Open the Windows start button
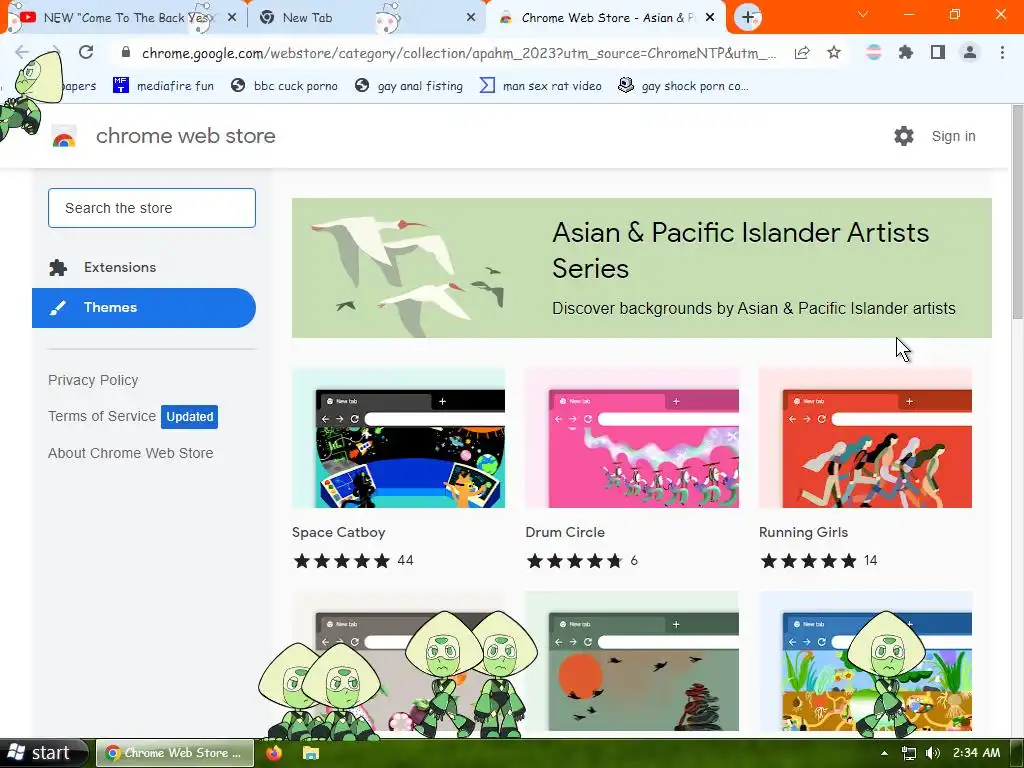The image size is (1024, 768). click(x=42, y=753)
